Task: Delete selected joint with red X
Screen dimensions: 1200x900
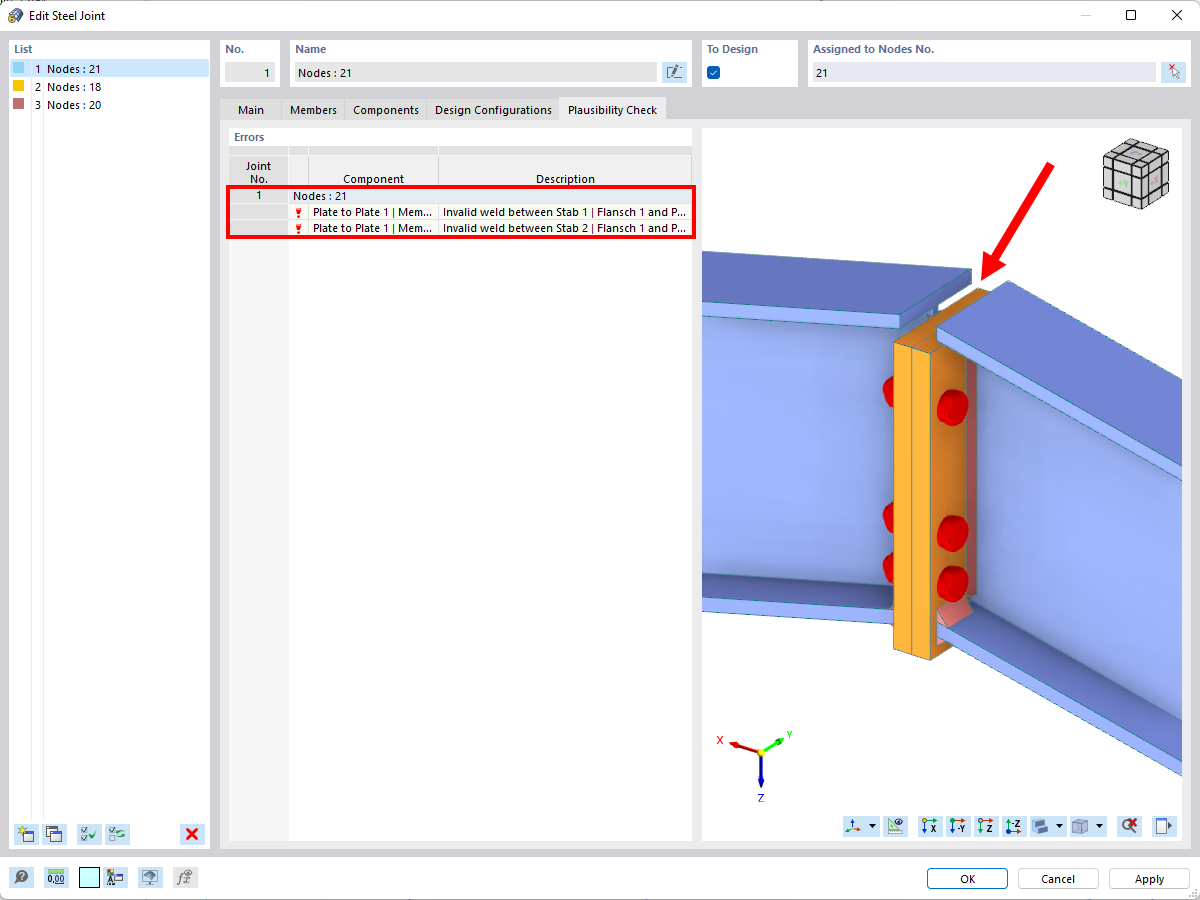Action: (192, 834)
